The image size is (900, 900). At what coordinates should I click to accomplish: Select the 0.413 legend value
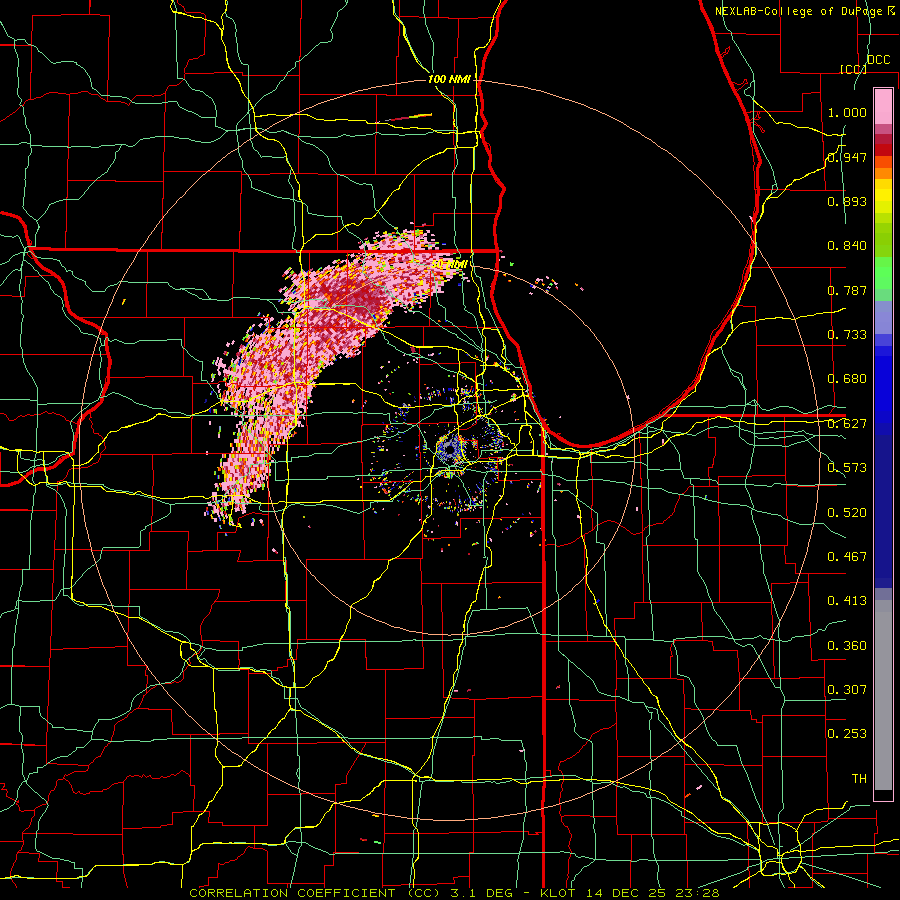(x=847, y=601)
